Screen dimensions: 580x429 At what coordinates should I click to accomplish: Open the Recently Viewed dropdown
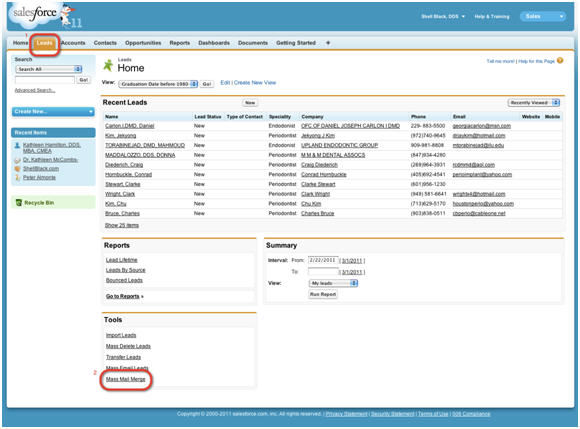[x=533, y=103]
